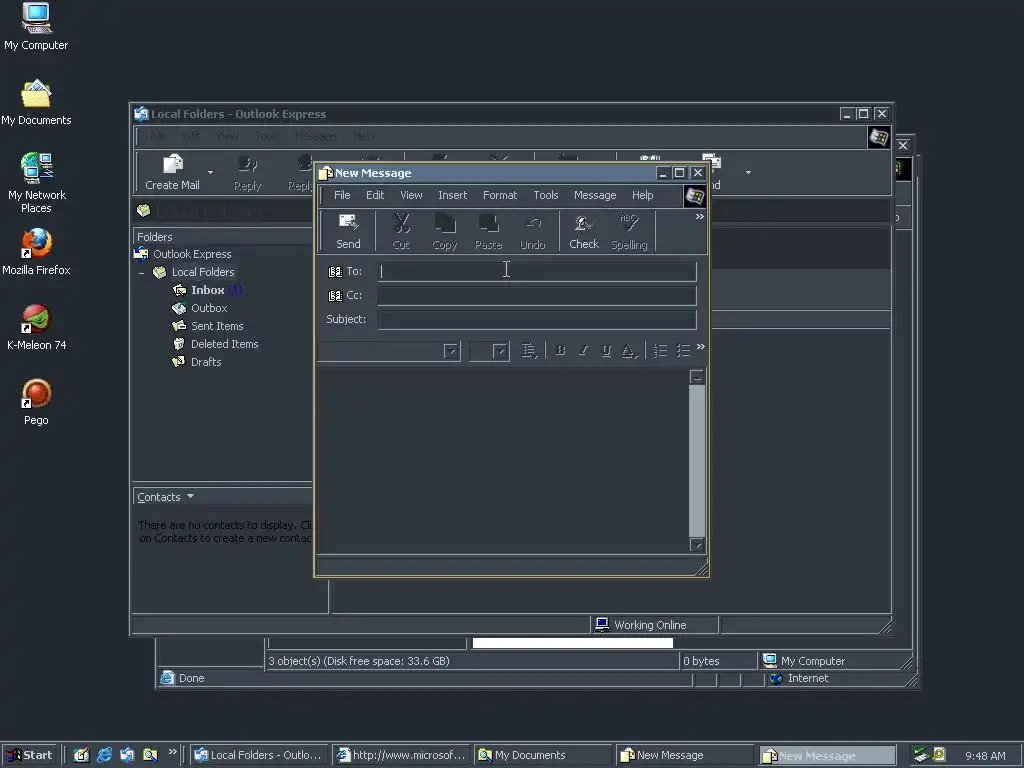Open address book icon beside To:
Viewport: 1024px width, 768px height.
tap(335, 272)
